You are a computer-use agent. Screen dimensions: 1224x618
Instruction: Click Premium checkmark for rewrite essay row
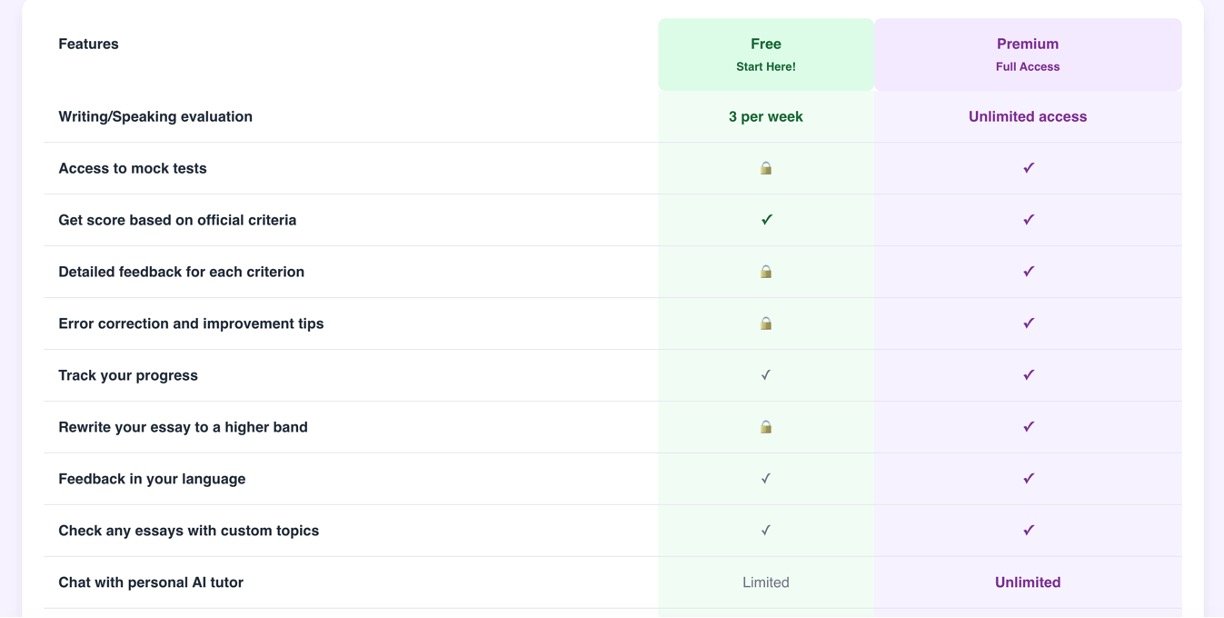[x=1028, y=427]
